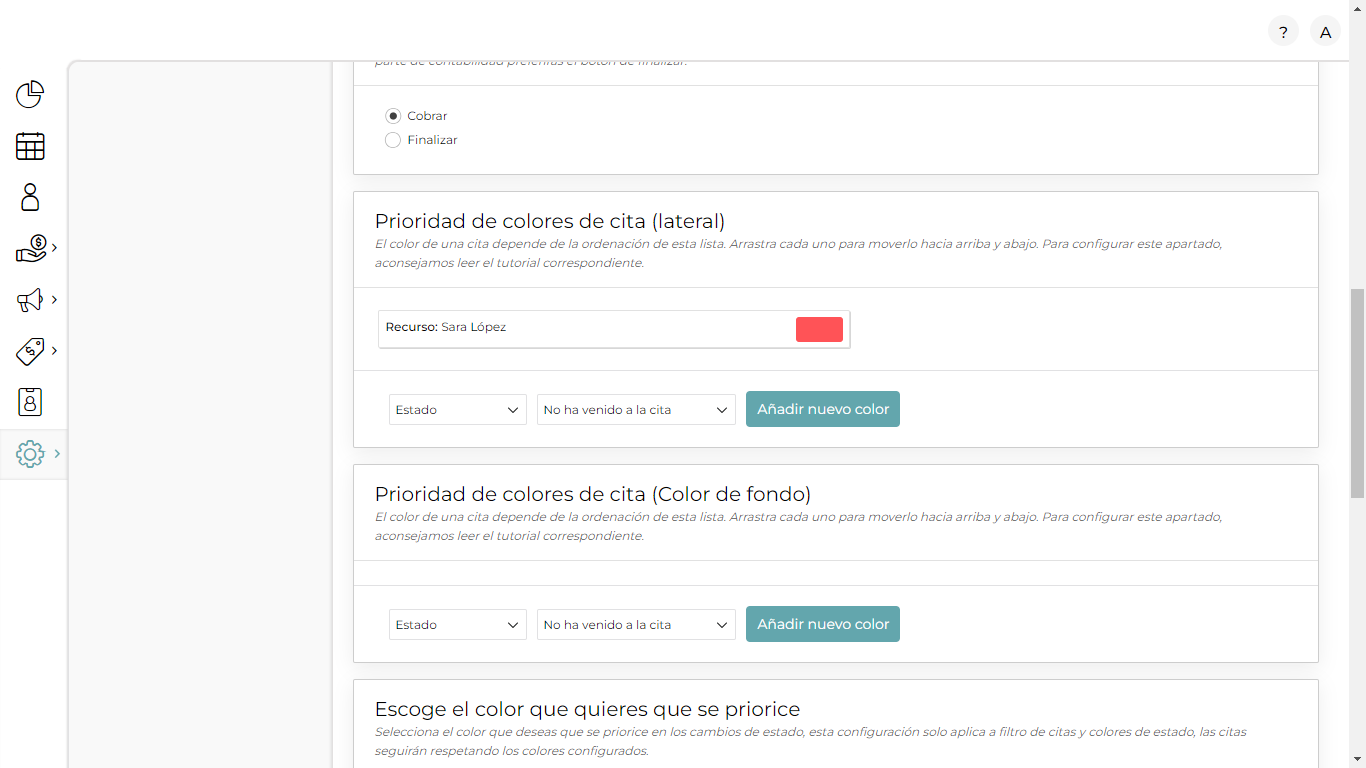Image resolution: width=1366 pixels, height=768 pixels.
Task: Click the 'Prioridad de colores de cita (Color de fondo)' heading
Action: point(593,494)
